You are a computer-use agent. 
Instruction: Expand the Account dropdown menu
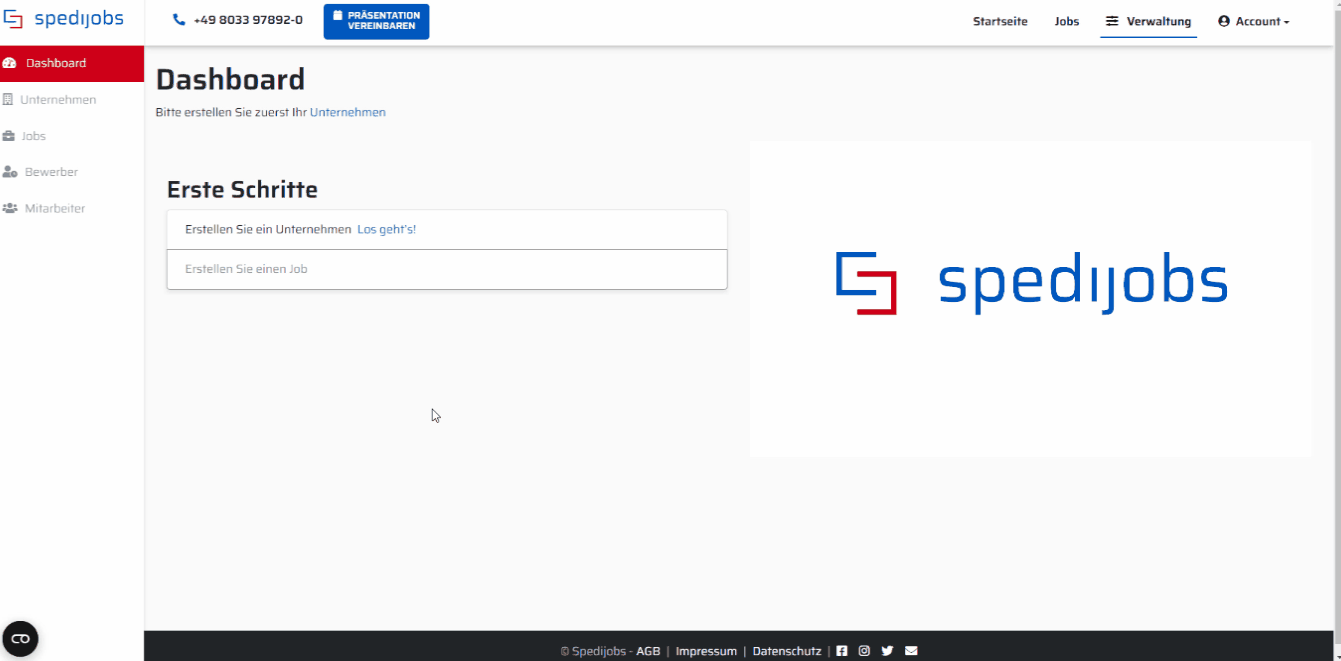1253,21
